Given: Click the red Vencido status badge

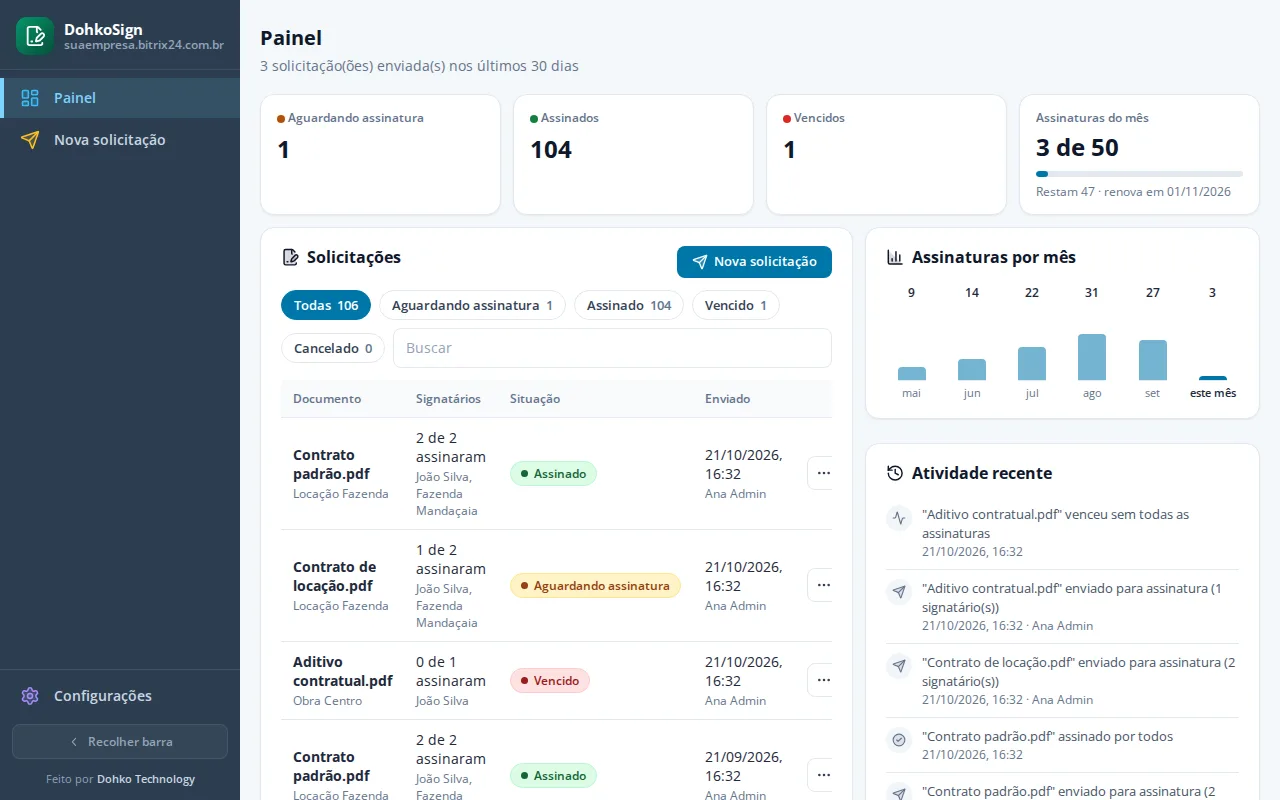Looking at the screenshot, I should pyautogui.click(x=550, y=680).
